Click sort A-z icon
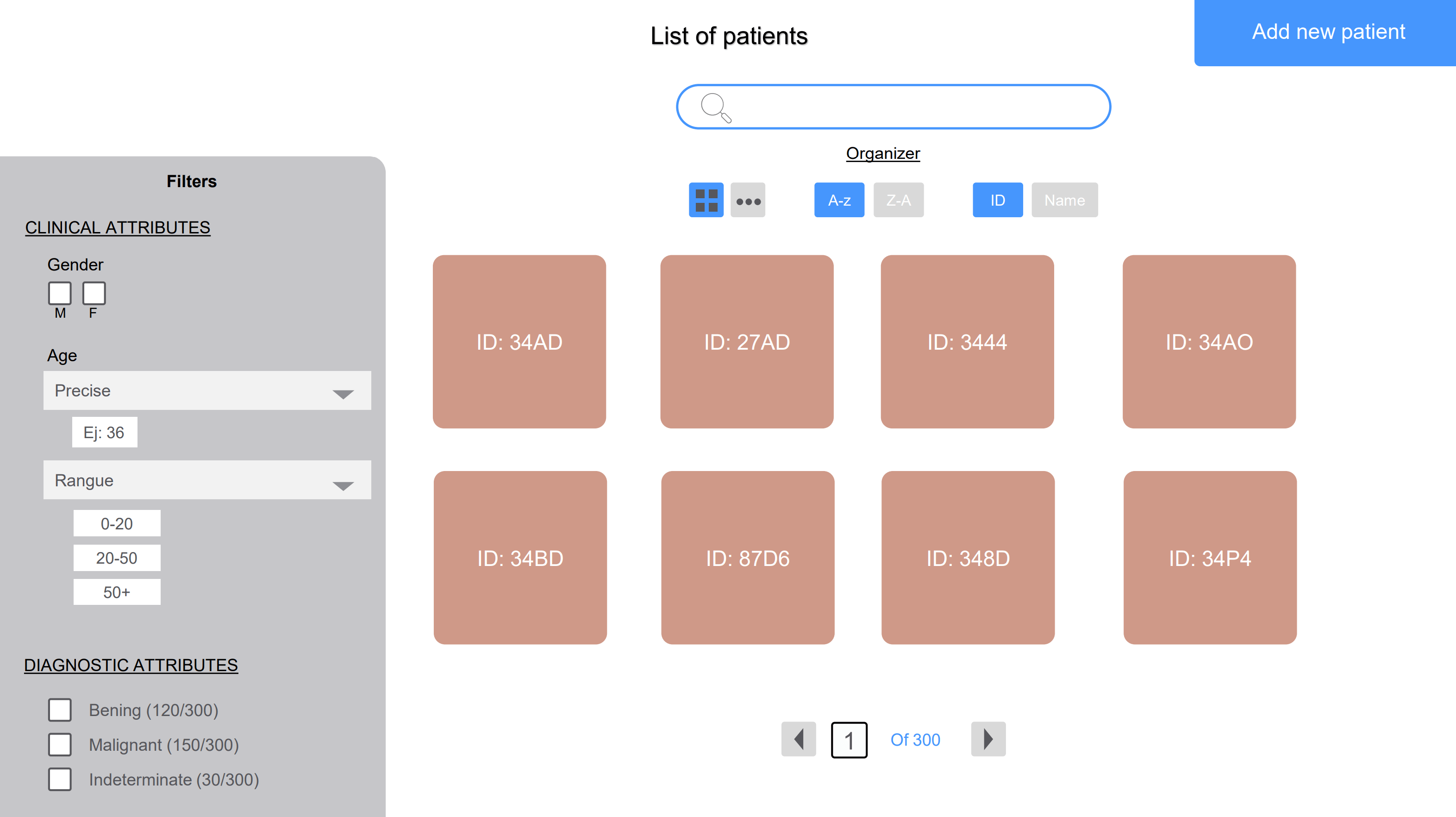 (x=838, y=199)
